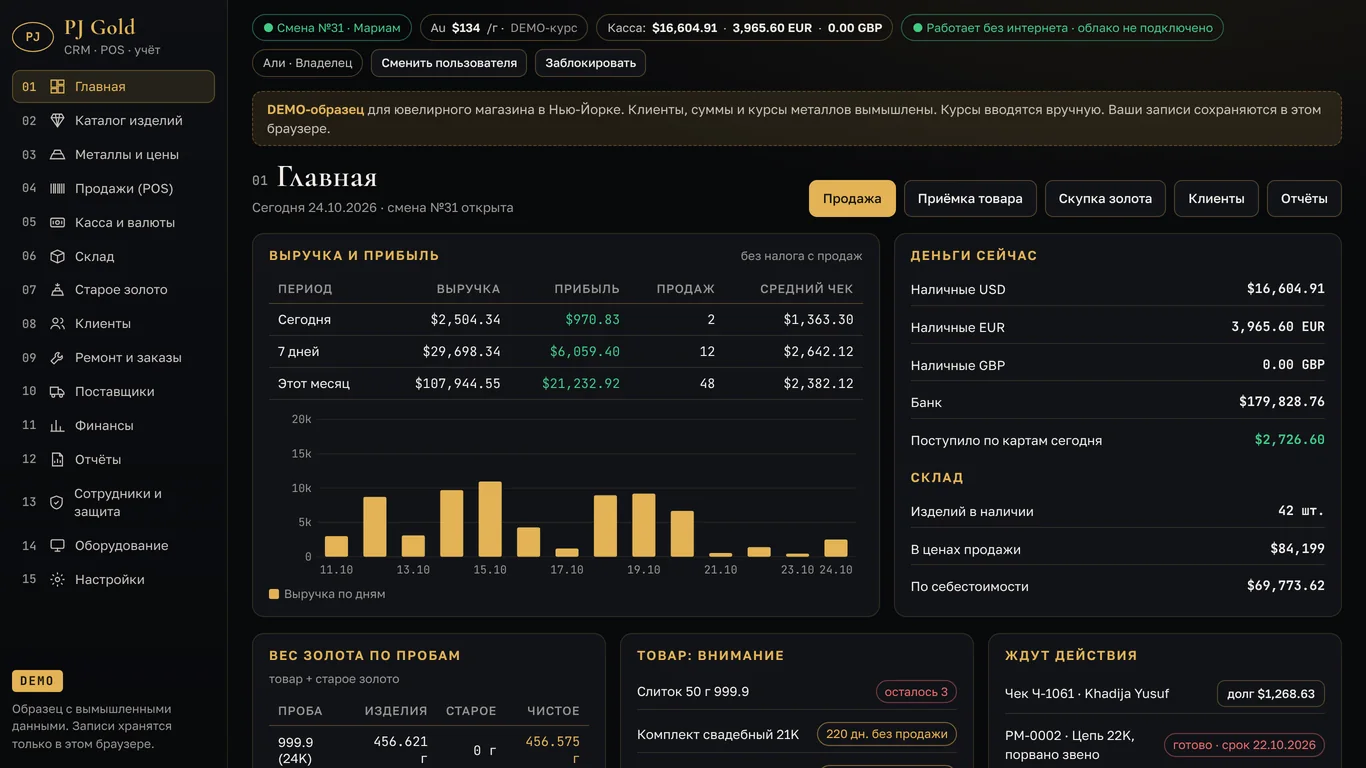The width and height of the screenshot is (1366, 768).
Task: Click the Али · Владелец user pill
Action: pos(307,63)
